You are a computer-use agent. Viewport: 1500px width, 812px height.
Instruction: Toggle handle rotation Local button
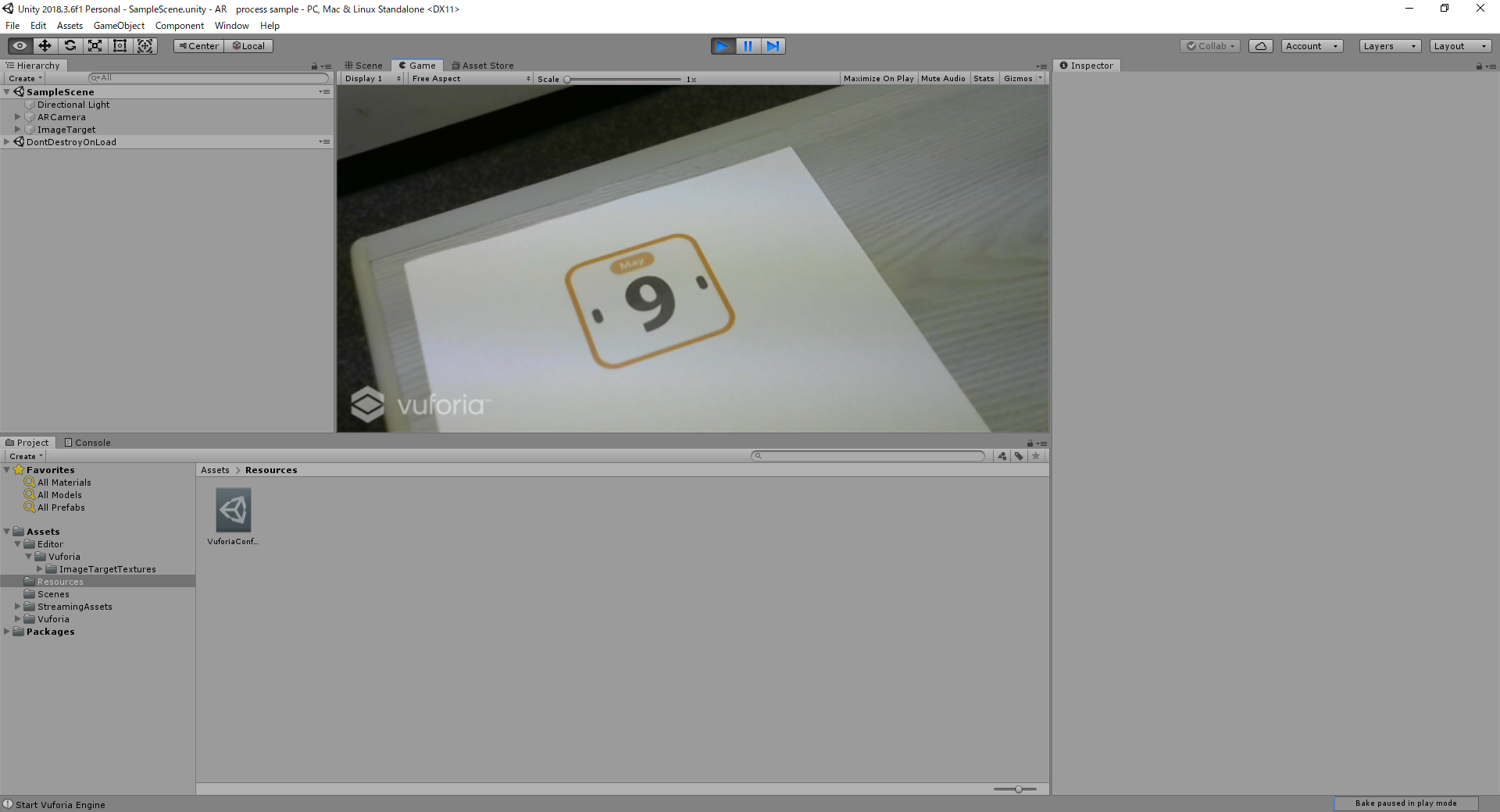(248, 46)
